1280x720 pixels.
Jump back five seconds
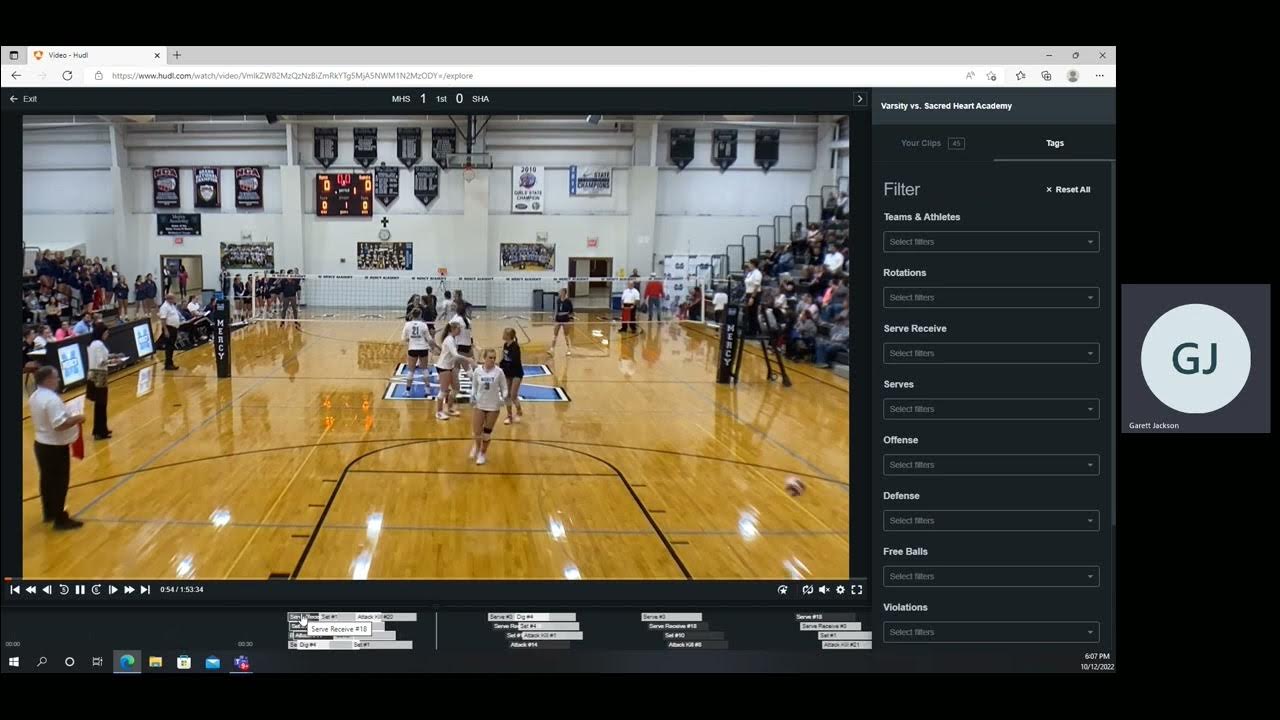click(64, 590)
